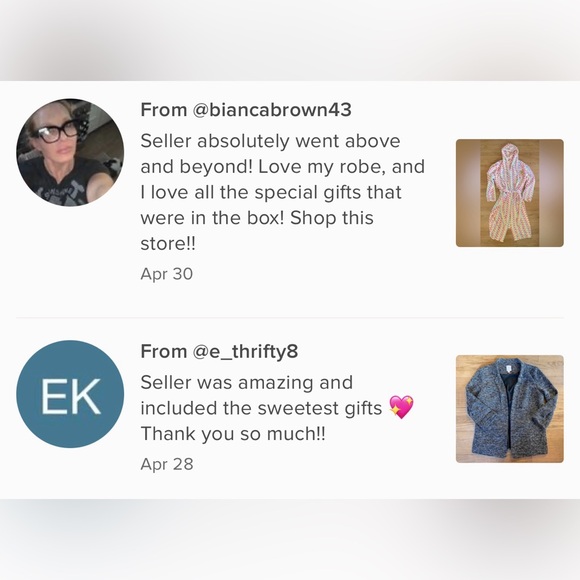Click the Apr 28 review date
The image size is (580, 580).
pyautogui.click(x=167, y=464)
